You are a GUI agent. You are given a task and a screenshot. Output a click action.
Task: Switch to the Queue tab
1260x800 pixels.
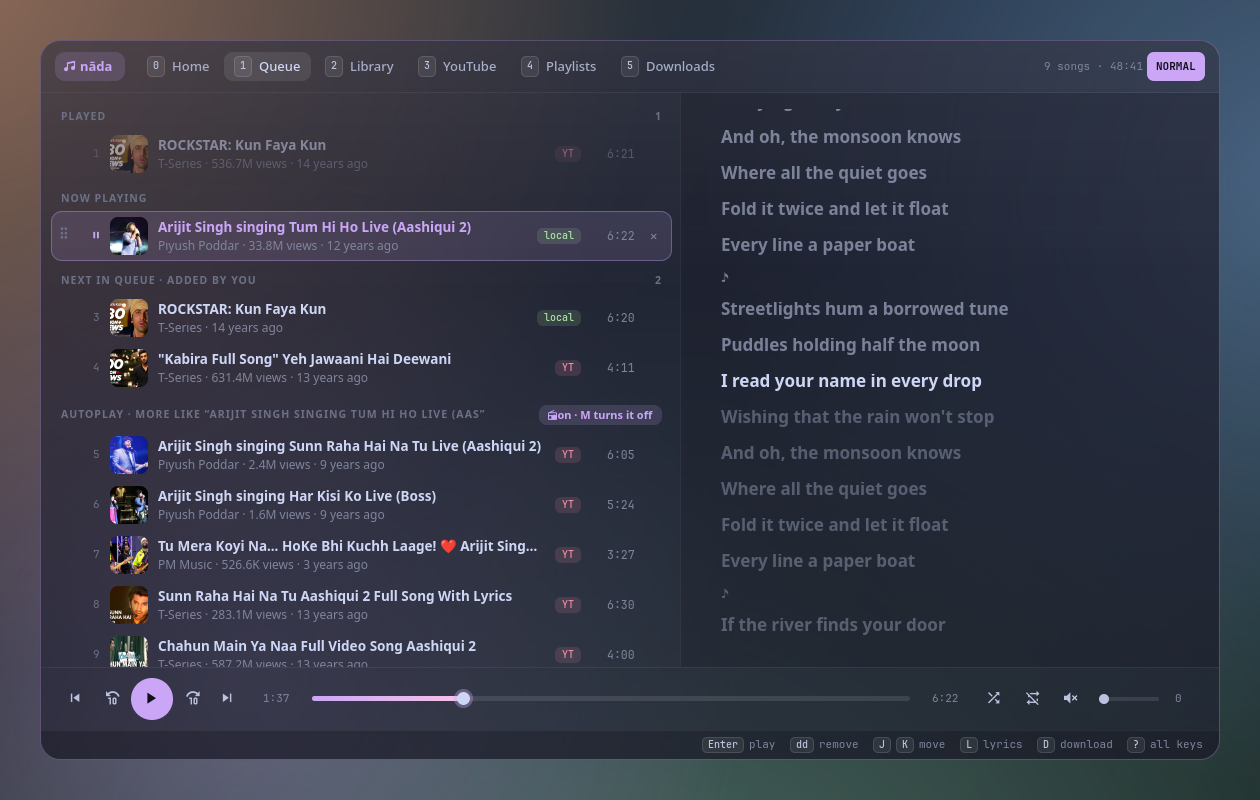267,66
